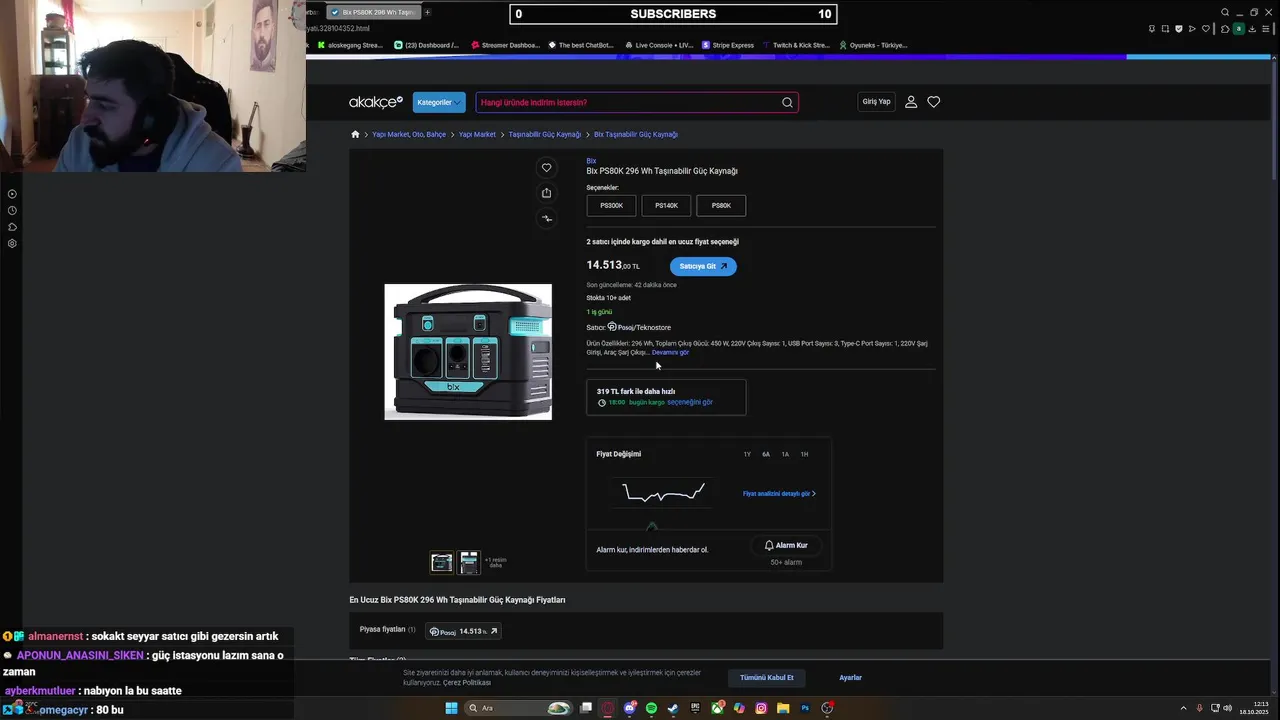Open the Stripe Express bookmark
The image size is (1280, 720).
[728, 45]
